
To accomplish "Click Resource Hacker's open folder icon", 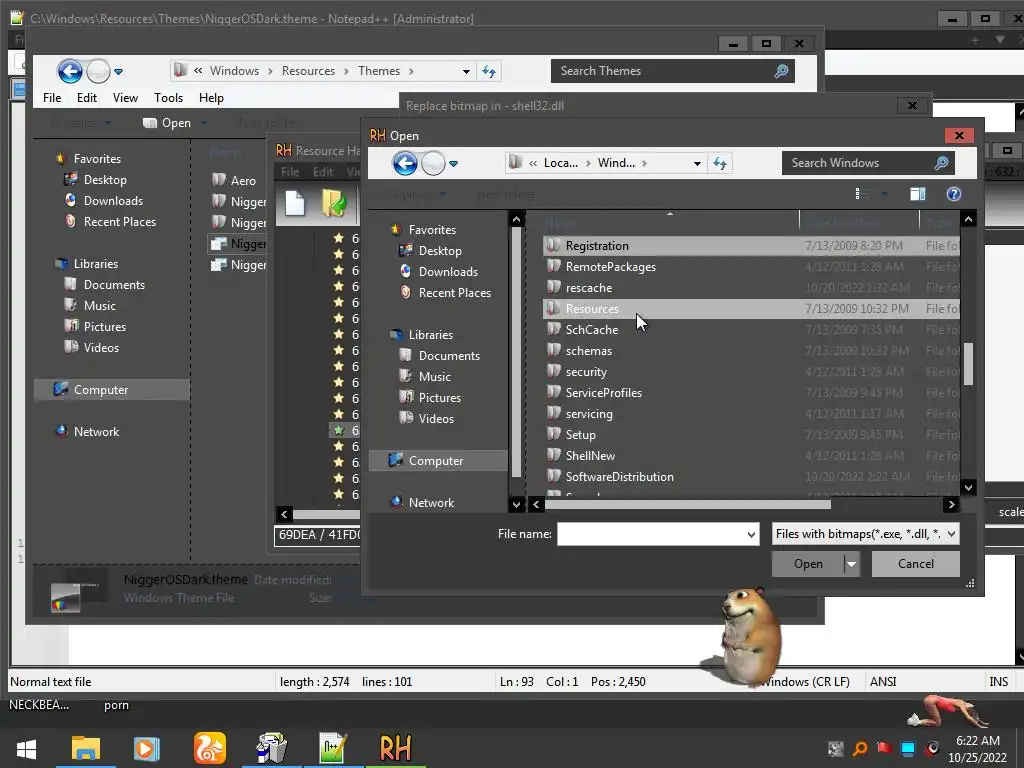I will pos(334,203).
